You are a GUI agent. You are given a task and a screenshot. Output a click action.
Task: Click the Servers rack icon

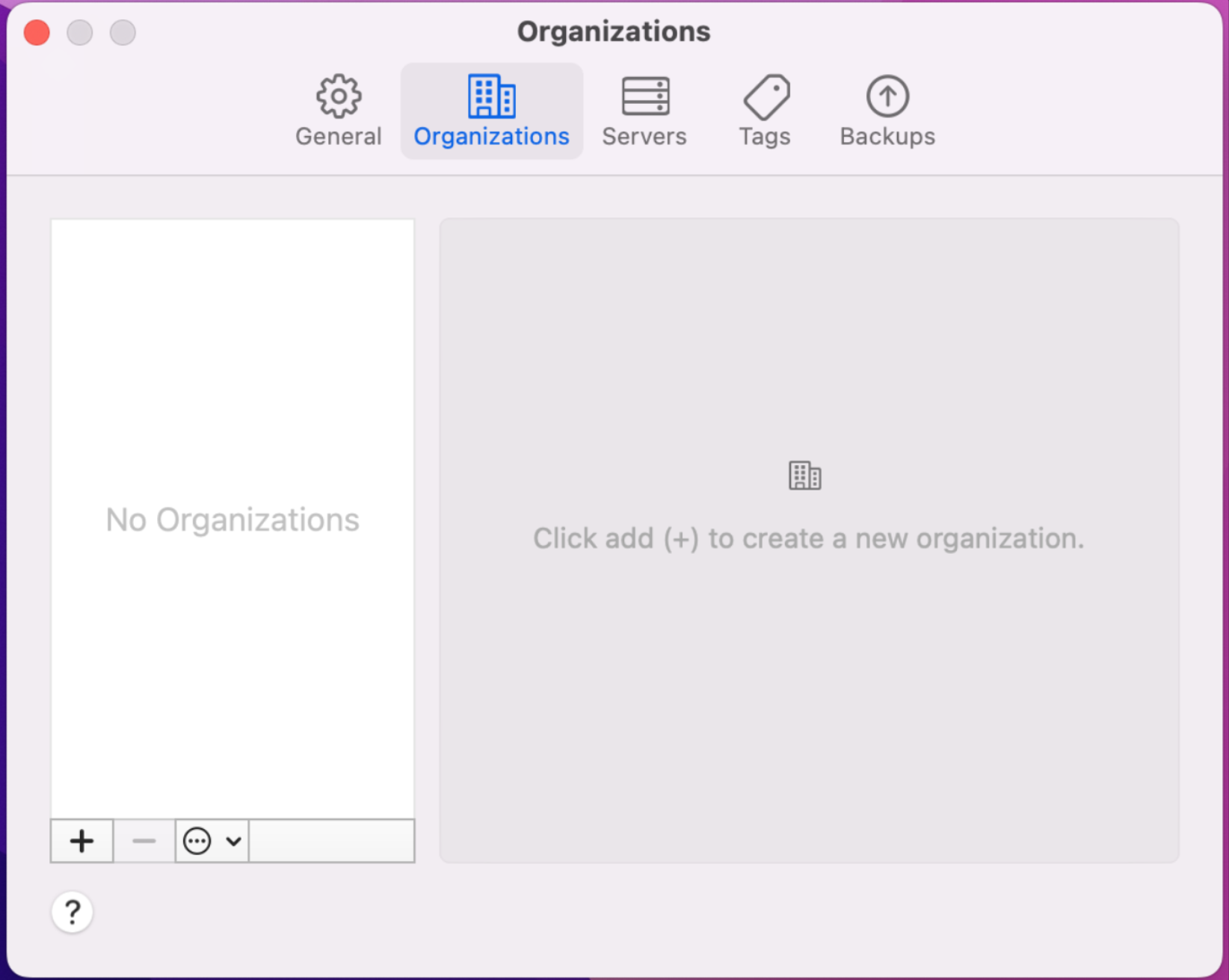644,96
